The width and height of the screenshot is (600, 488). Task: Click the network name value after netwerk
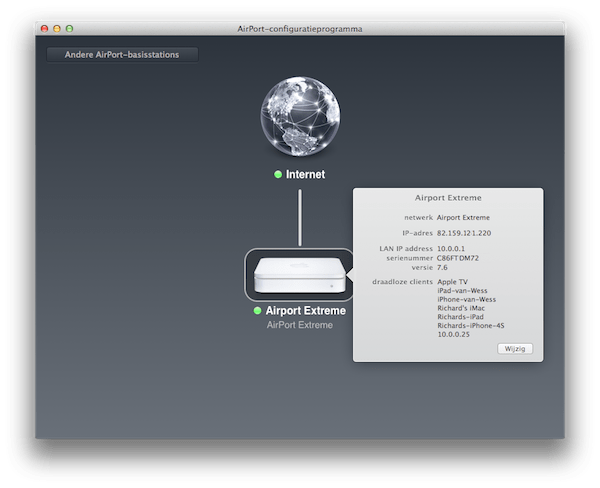coord(463,217)
